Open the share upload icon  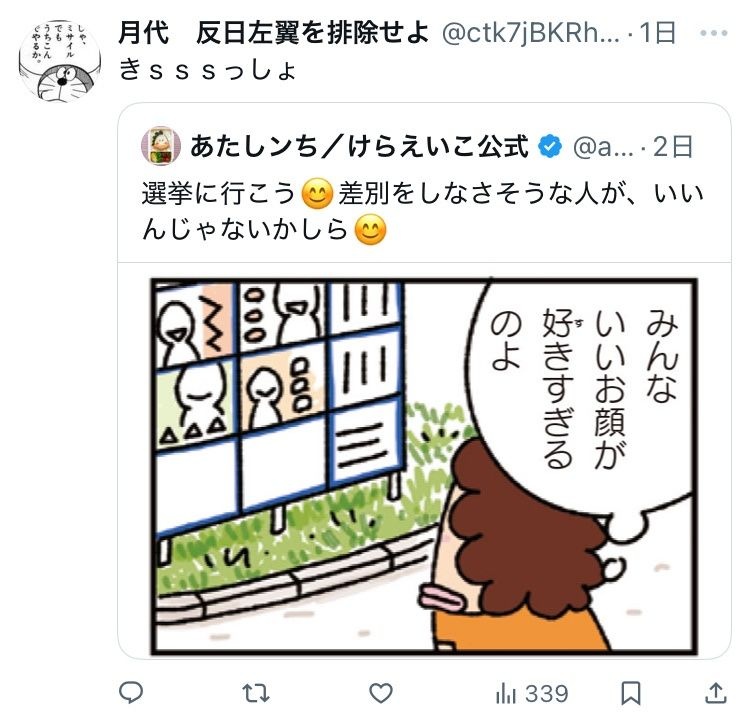pyautogui.click(x=716, y=693)
